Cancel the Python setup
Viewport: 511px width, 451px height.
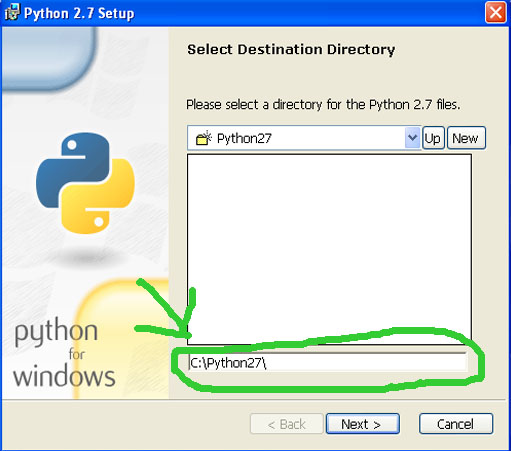point(456,424)
